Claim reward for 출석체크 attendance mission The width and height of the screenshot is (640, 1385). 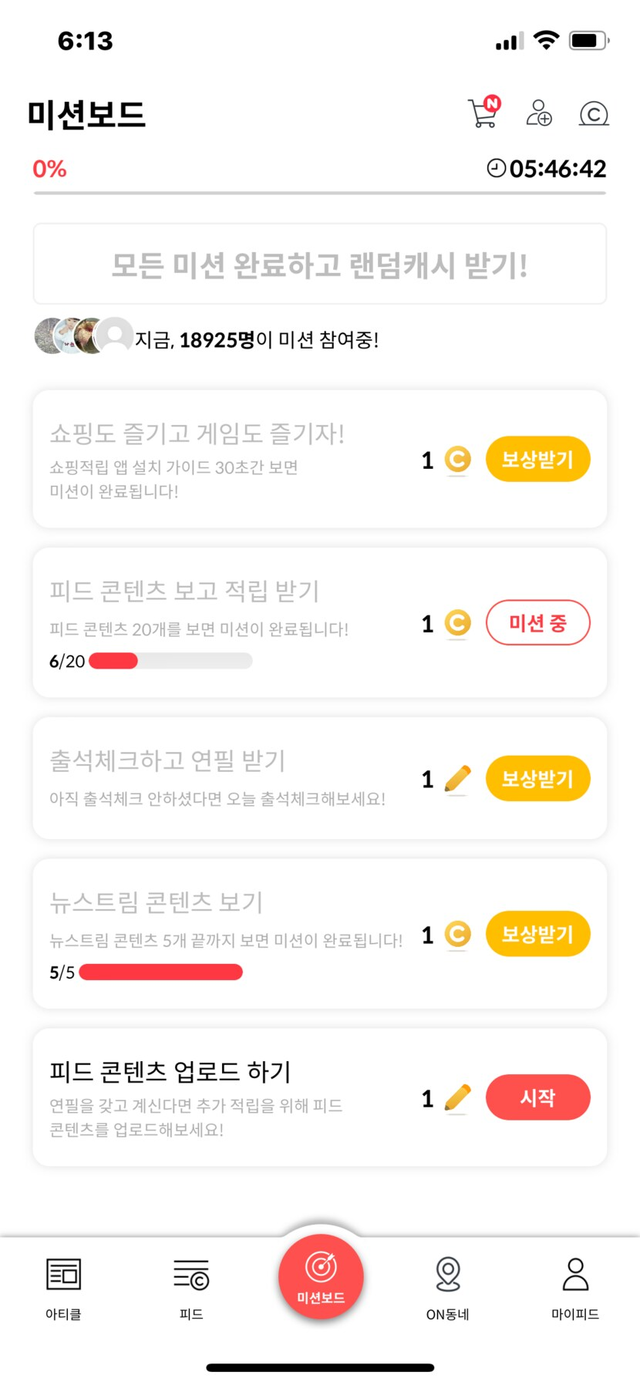point(538,779)
